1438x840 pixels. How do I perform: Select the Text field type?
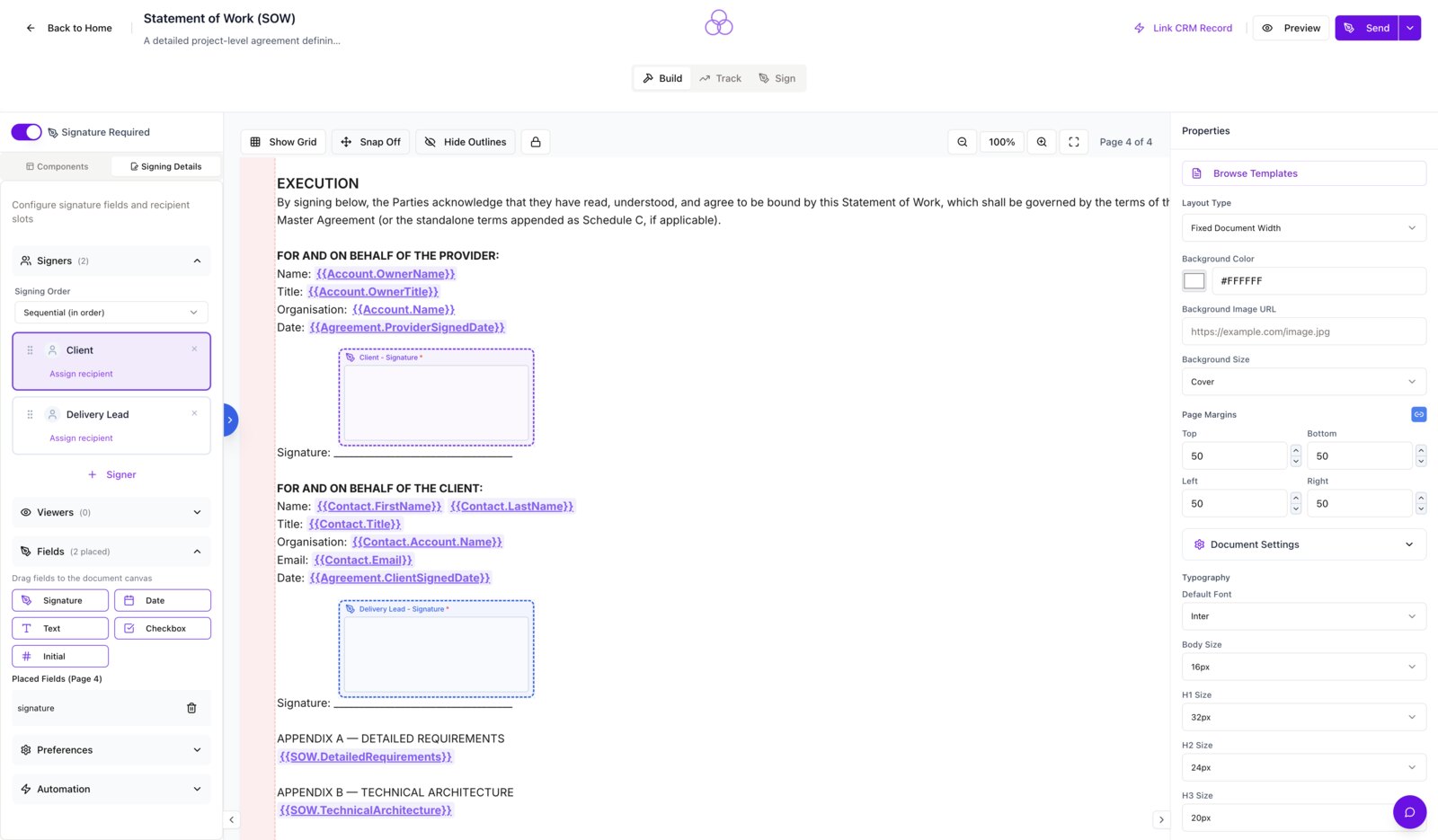(x=60, y=628)
